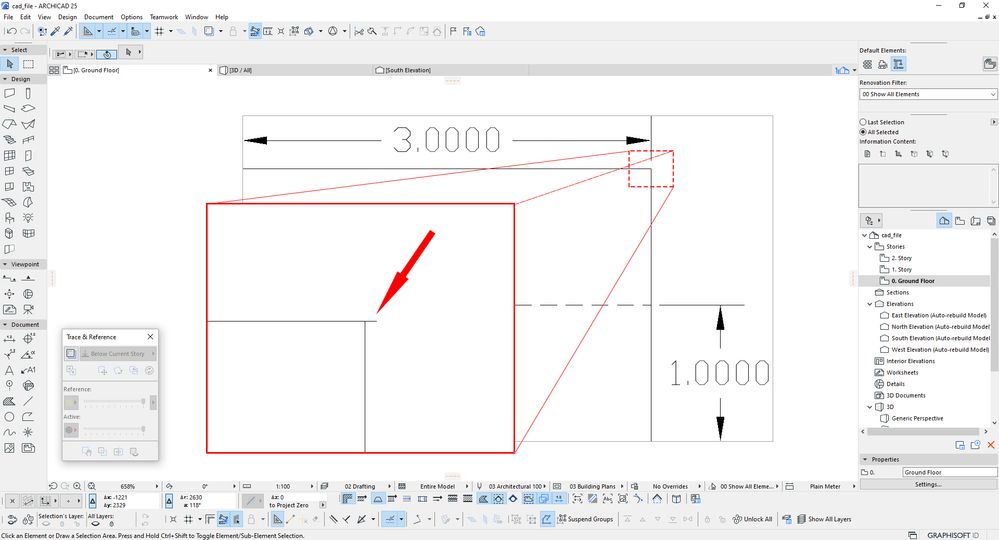
Task: Click the Navigator vertical scrollbar
Action: click(994, 302)
